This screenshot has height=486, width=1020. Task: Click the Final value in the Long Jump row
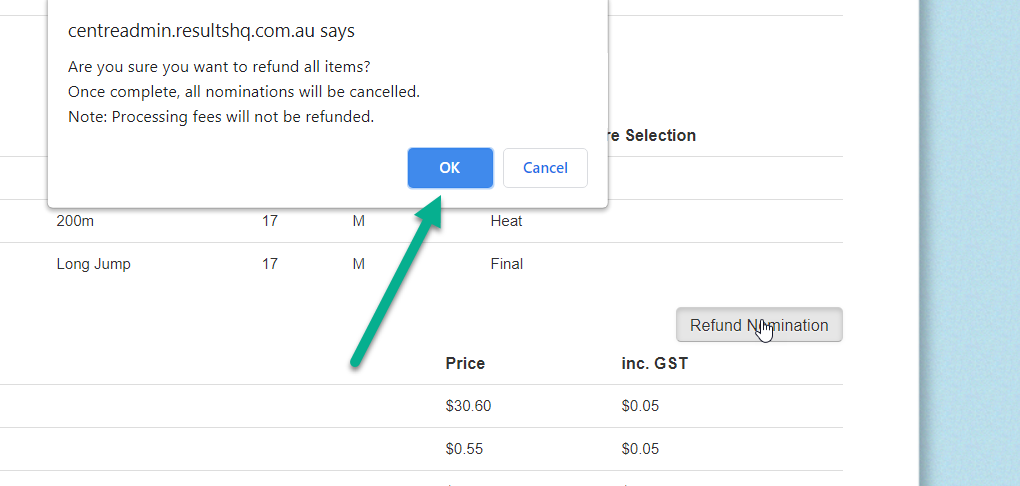[507, 264]
